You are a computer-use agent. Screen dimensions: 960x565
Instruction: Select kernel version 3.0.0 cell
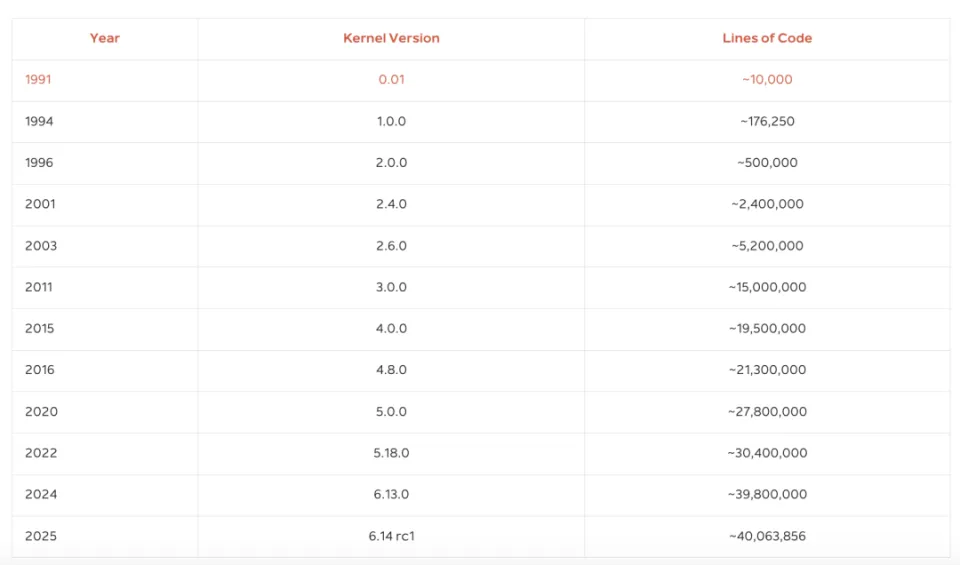391,287
